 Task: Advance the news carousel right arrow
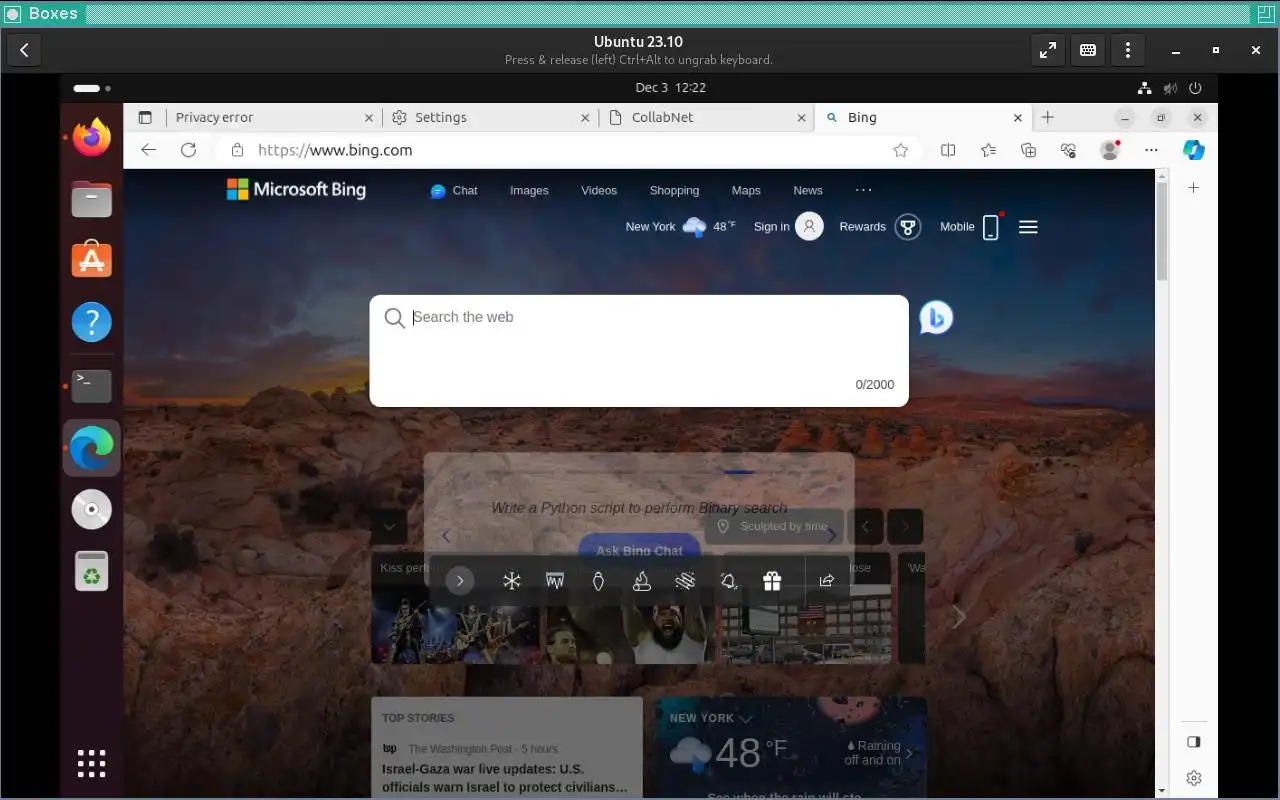tap(958, 617)
